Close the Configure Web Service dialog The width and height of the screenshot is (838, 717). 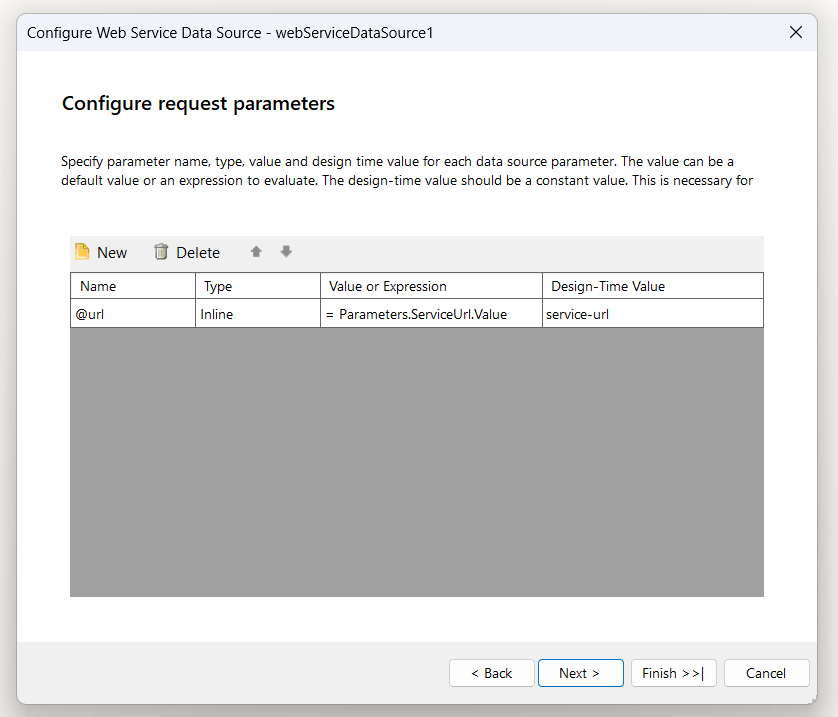pyautogui.click(x=796, y=32)
